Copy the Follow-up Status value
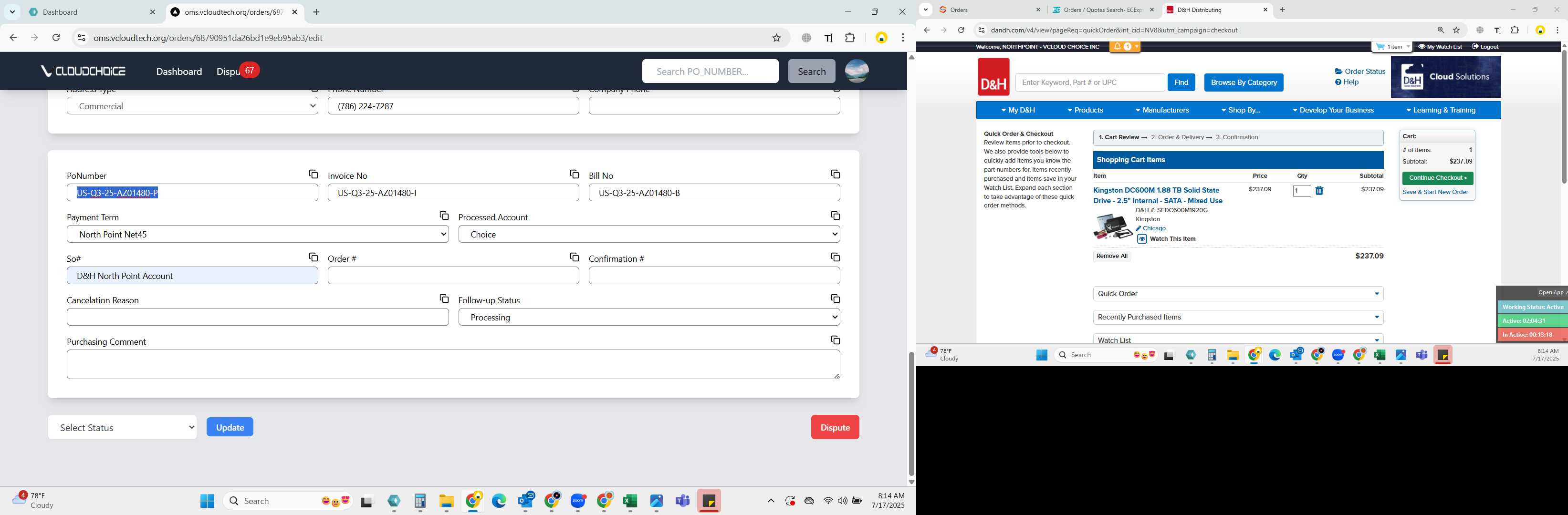The width and height of the screenshot is (1568, 515). [x=835, y=299]
